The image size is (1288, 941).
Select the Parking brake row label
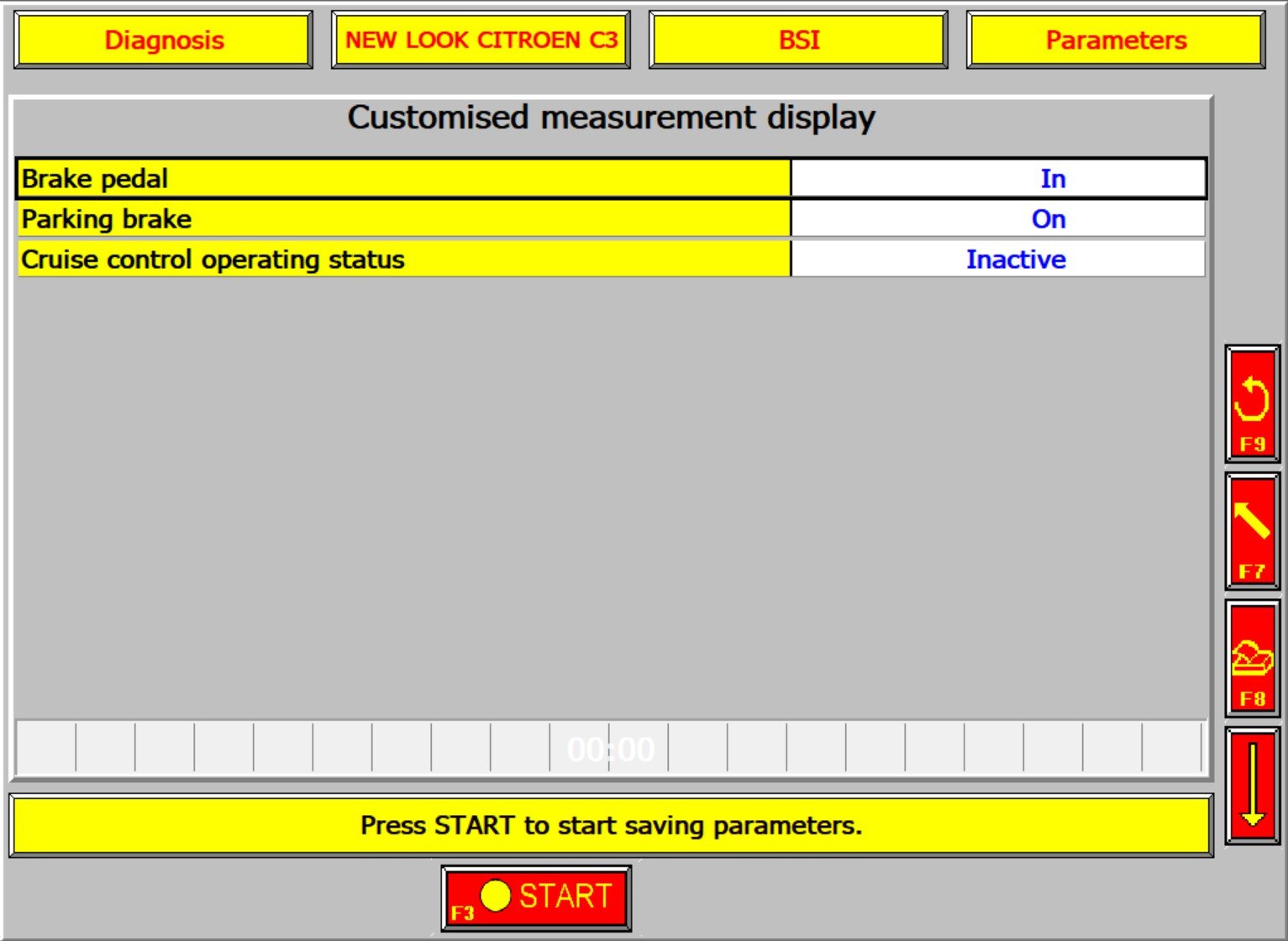tap(404, 219)
